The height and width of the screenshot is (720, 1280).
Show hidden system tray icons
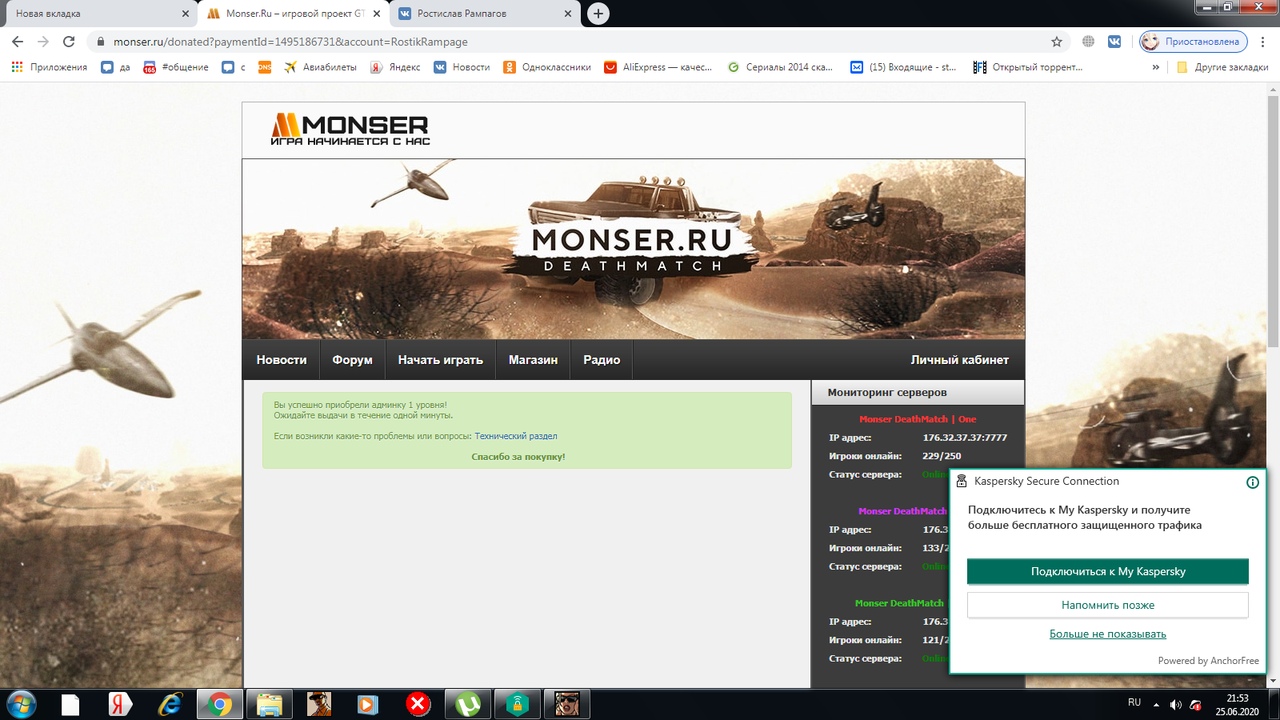click(x=1156, y=704)
